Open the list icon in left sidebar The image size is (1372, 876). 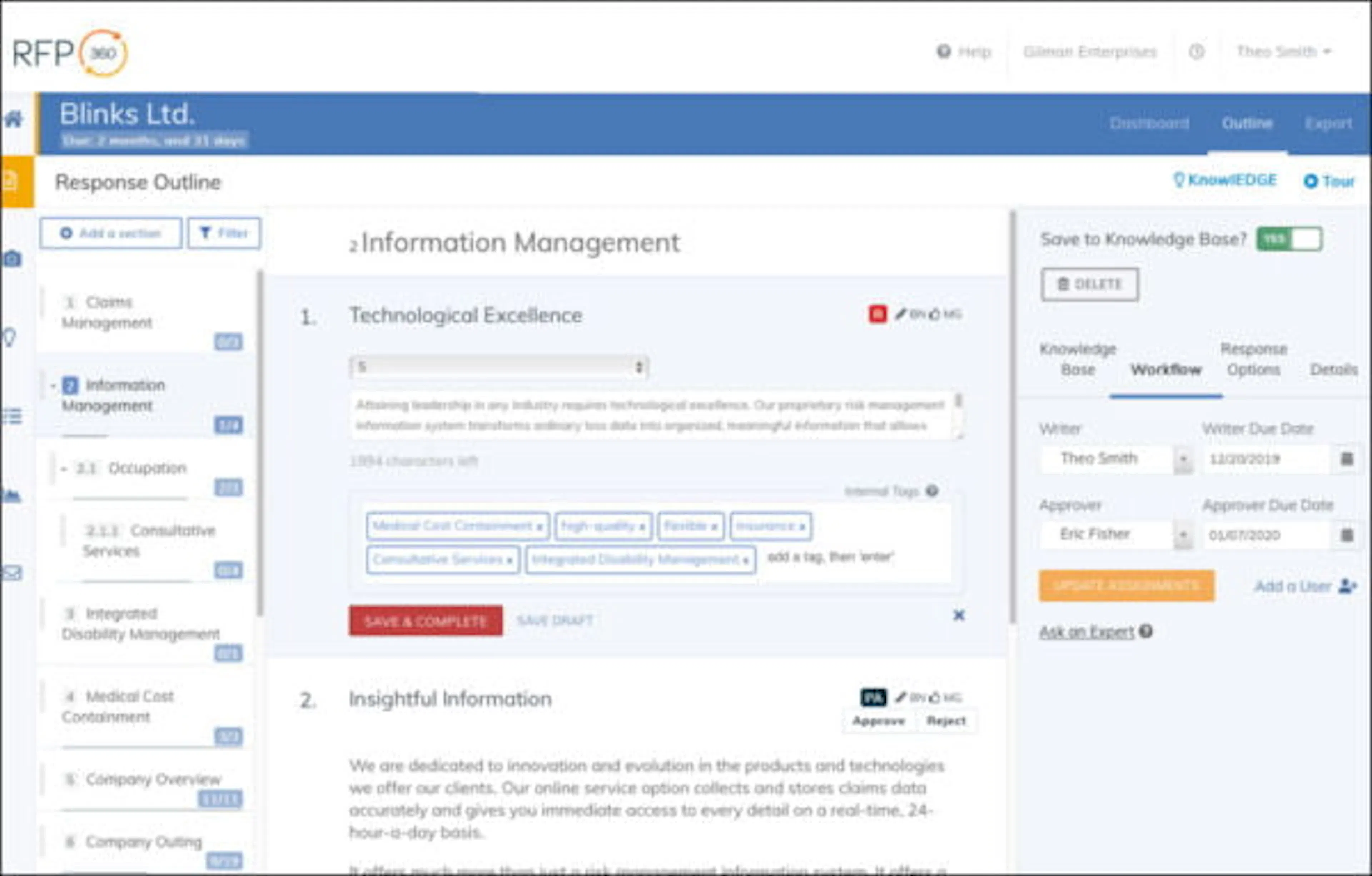11,416
